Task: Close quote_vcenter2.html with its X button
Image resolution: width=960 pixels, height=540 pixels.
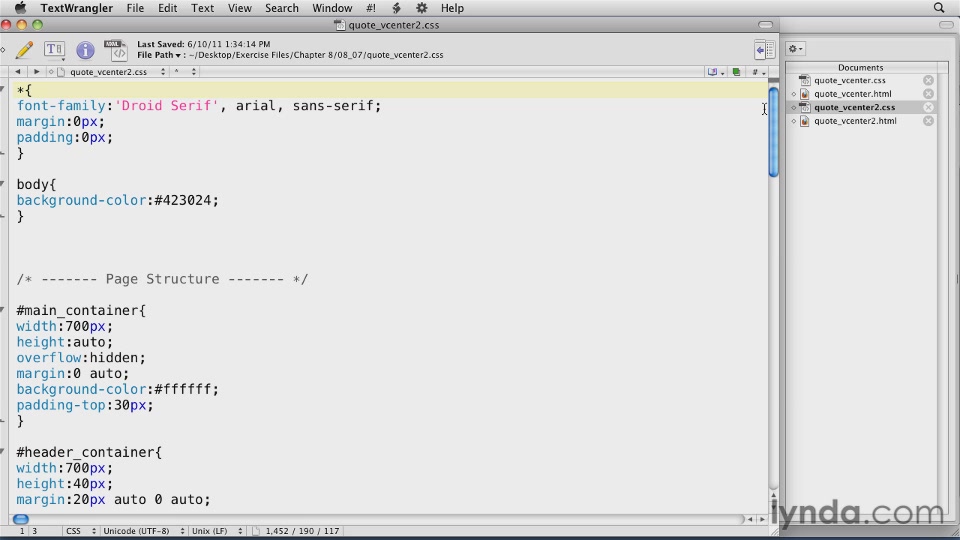Action: point(928,121)
